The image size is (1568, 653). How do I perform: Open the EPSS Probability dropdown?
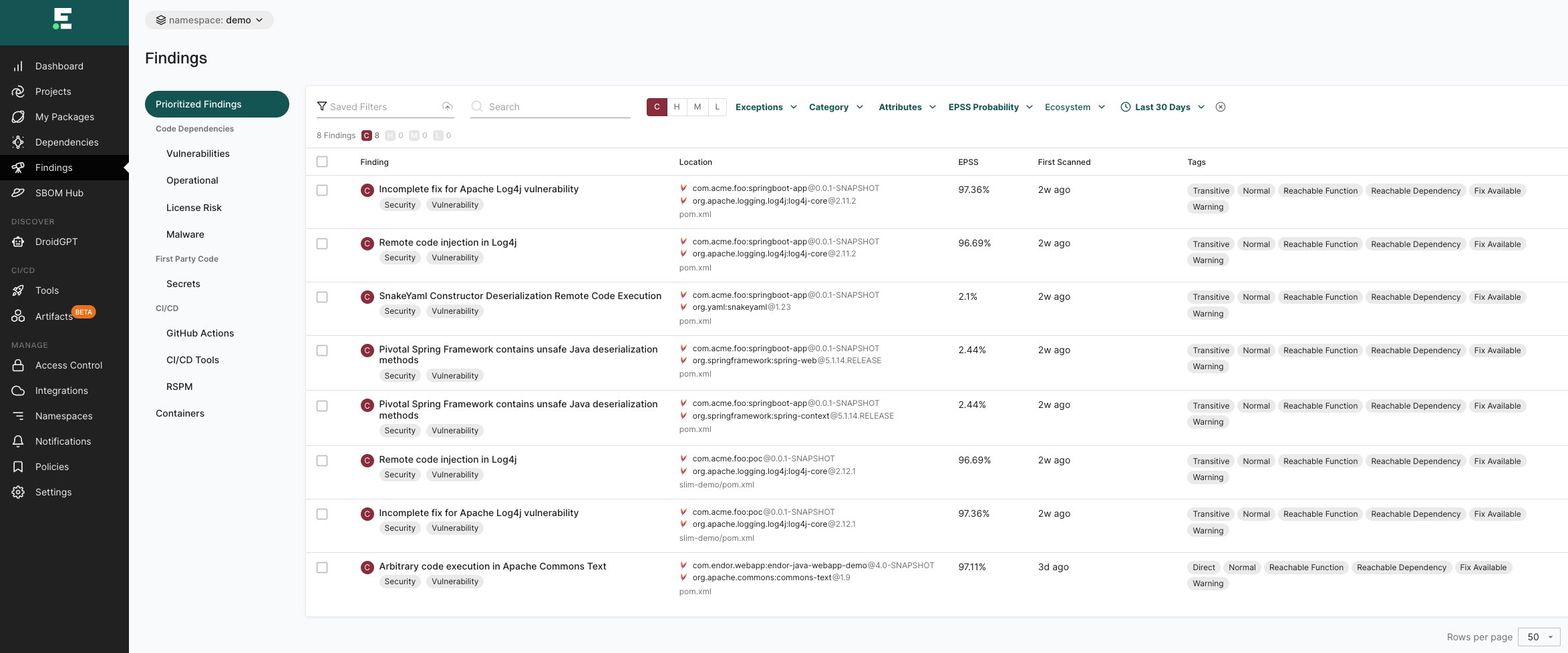pyautogui.click(x=990, y=107)
